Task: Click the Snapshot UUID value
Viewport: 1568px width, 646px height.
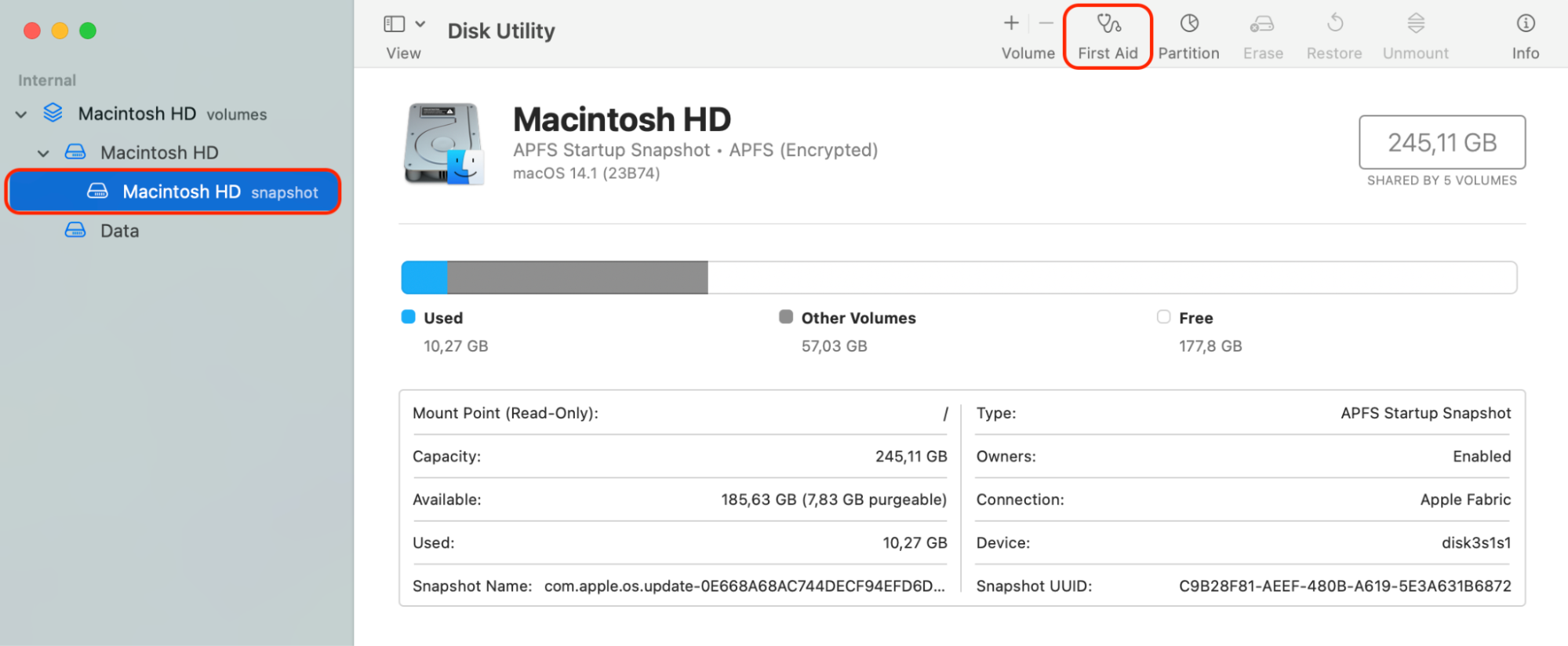Action: (x=1344, y=586)
